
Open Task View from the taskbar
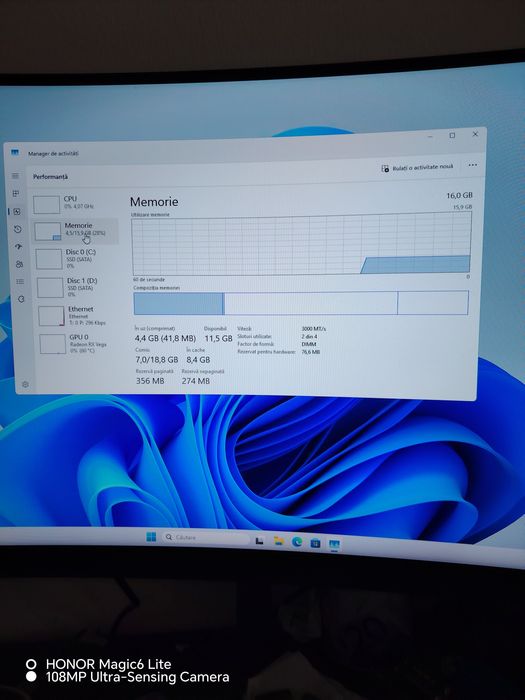[259, 541]
